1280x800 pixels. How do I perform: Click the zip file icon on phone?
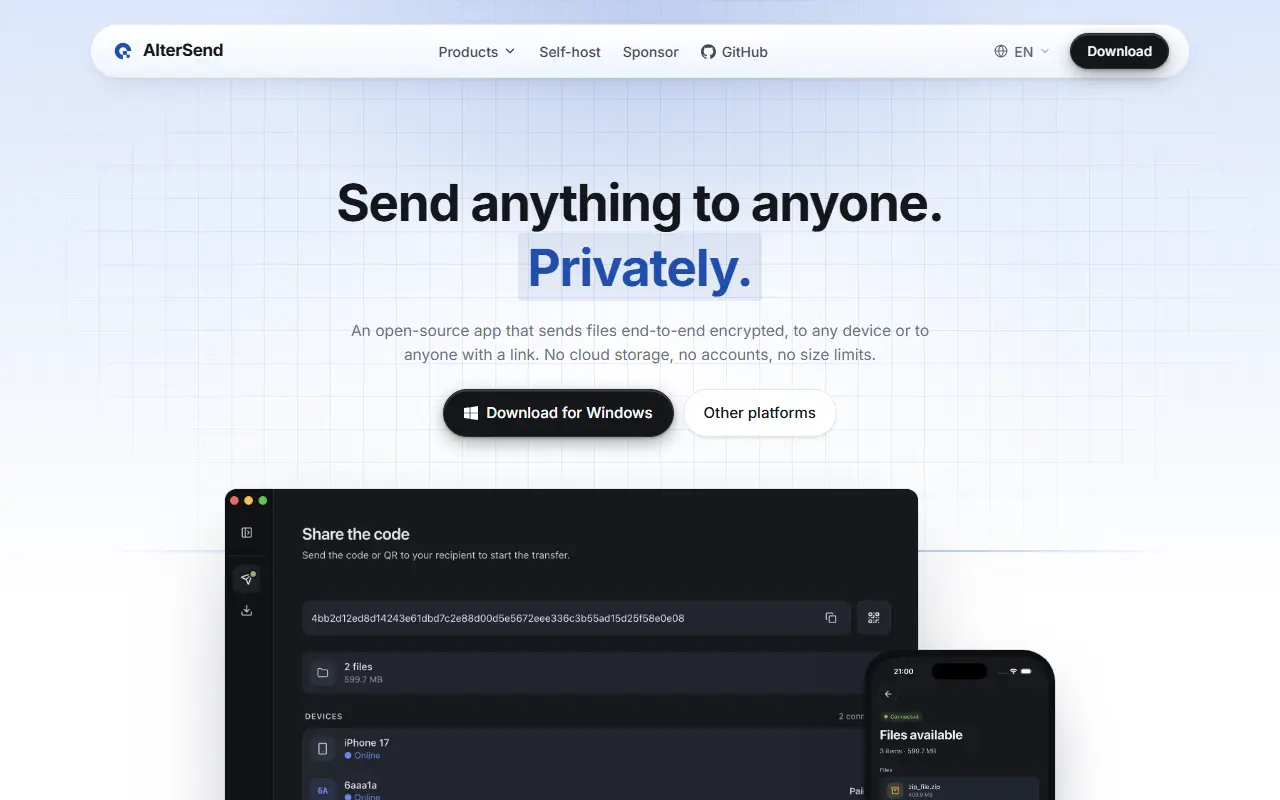coord(895,790)
